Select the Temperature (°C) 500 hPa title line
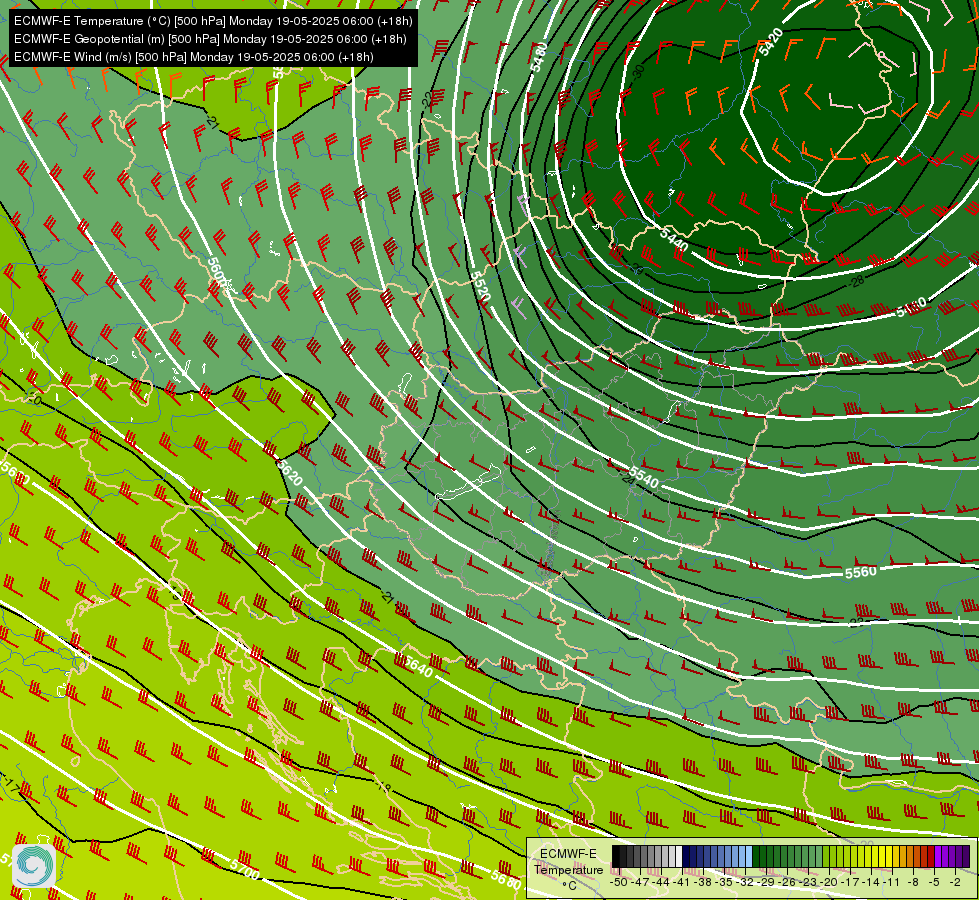 (213, 21)
